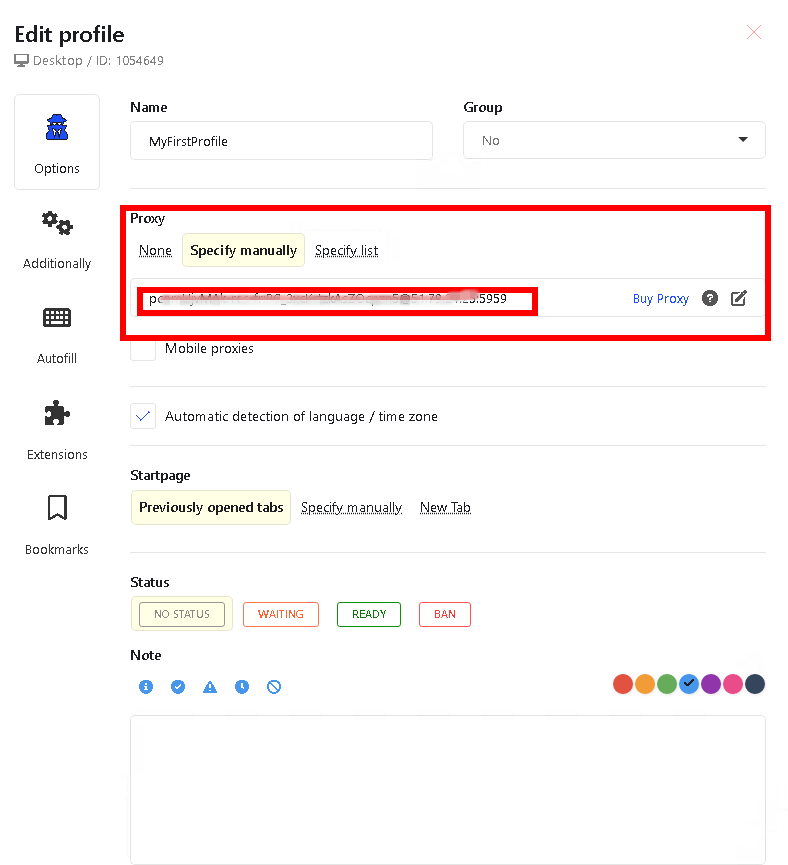Open the Group dropdown
The width and height of the screenshot is (788, 865).
[x=743, y=140]
